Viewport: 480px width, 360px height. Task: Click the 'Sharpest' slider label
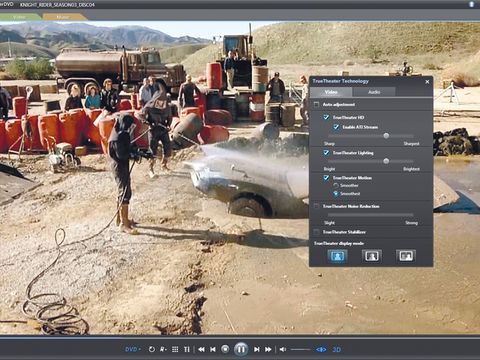tap(411, 144)
